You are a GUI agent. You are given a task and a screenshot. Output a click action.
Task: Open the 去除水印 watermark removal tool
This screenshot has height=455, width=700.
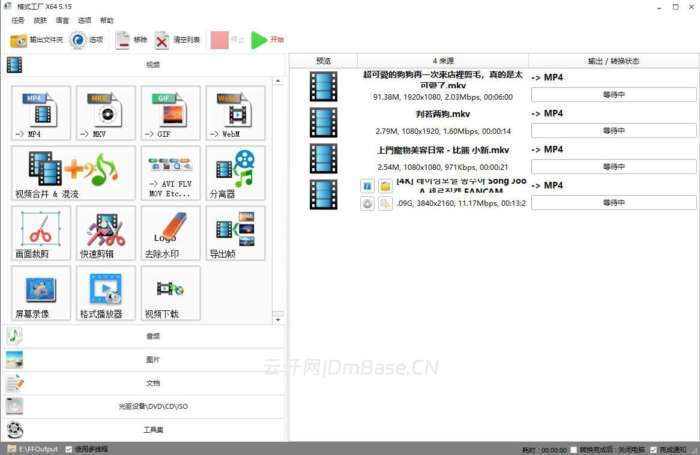[x=171, y=233]
